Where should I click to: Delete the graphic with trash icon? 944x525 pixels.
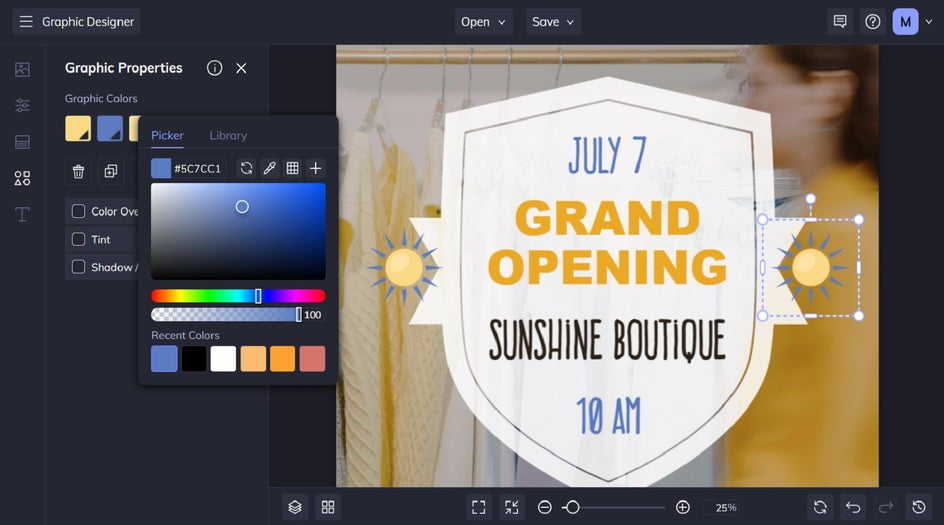(78, 172)
